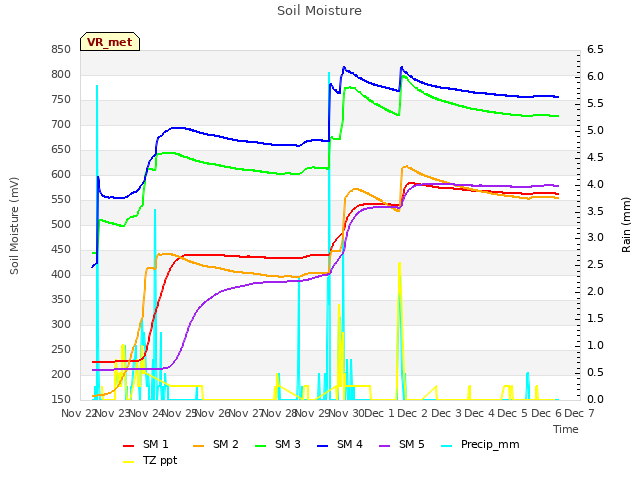Click the Dec 1 date tick label

point(380,413)
